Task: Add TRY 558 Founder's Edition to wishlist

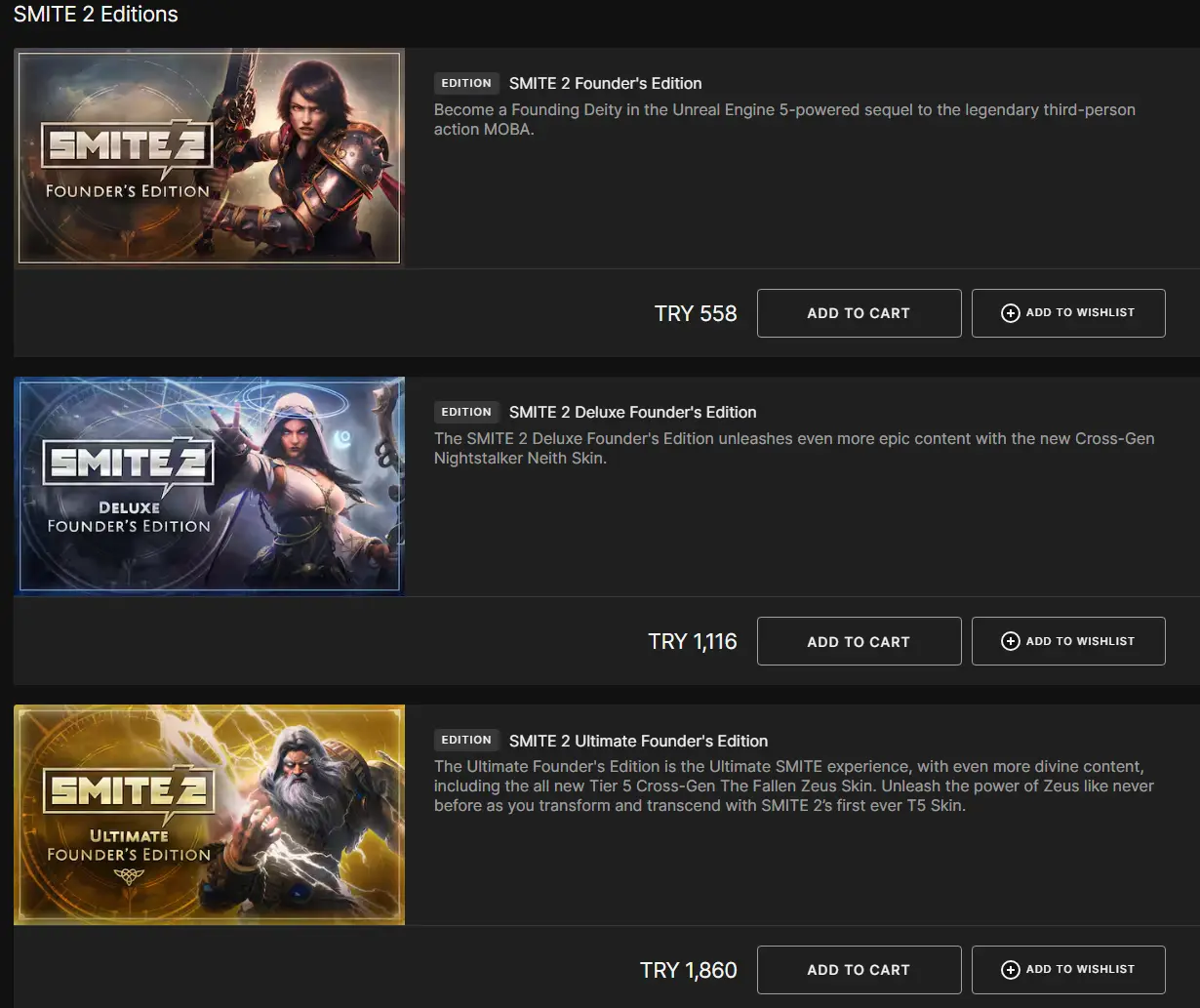Action: [x=1068, y=313]
